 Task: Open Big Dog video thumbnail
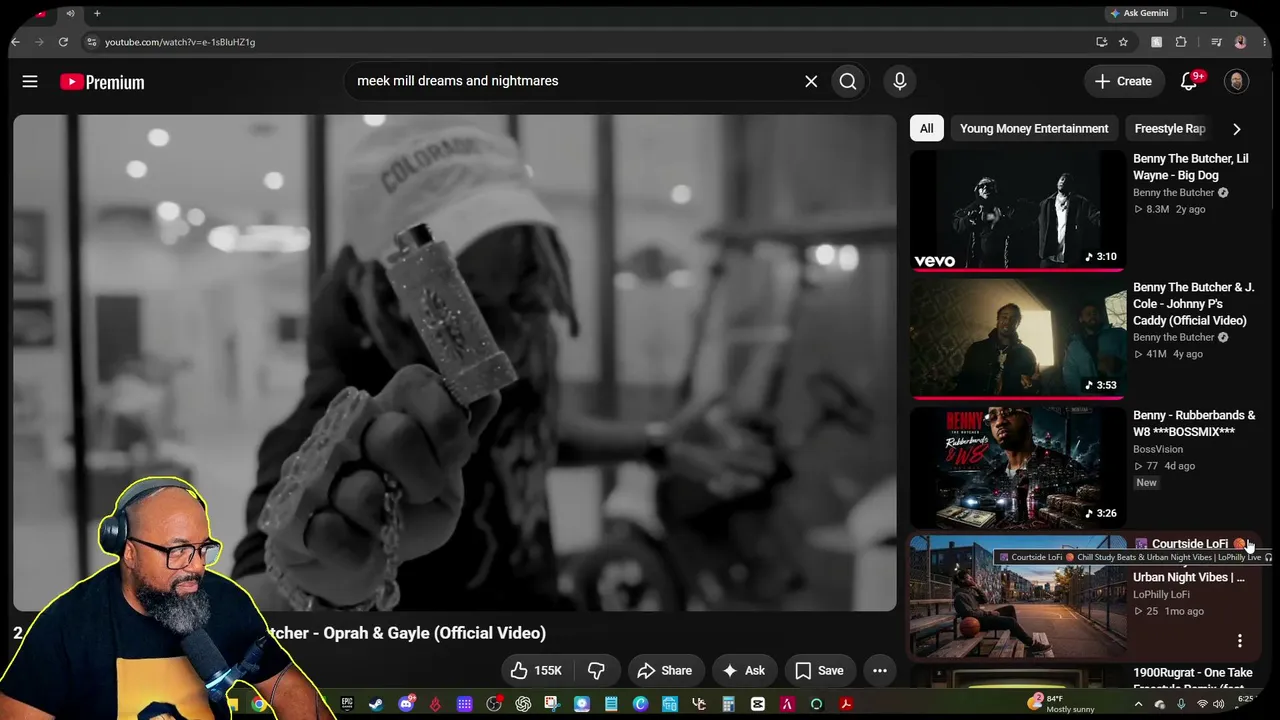1018,210
